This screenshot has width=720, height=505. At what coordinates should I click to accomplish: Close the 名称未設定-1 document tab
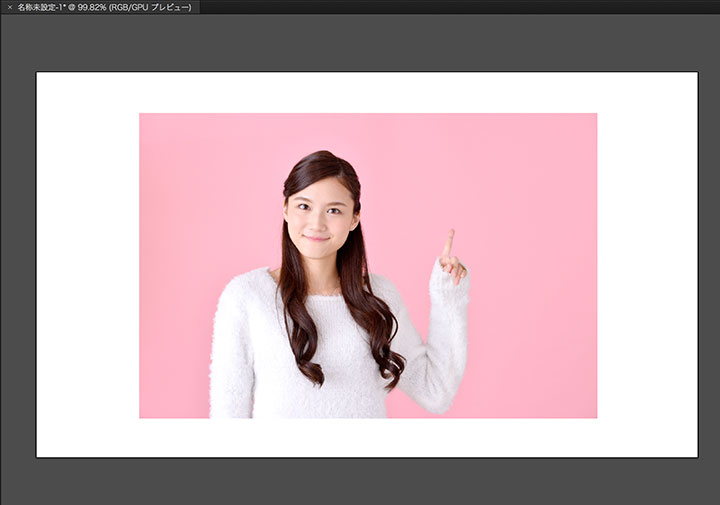coord(10,7)
